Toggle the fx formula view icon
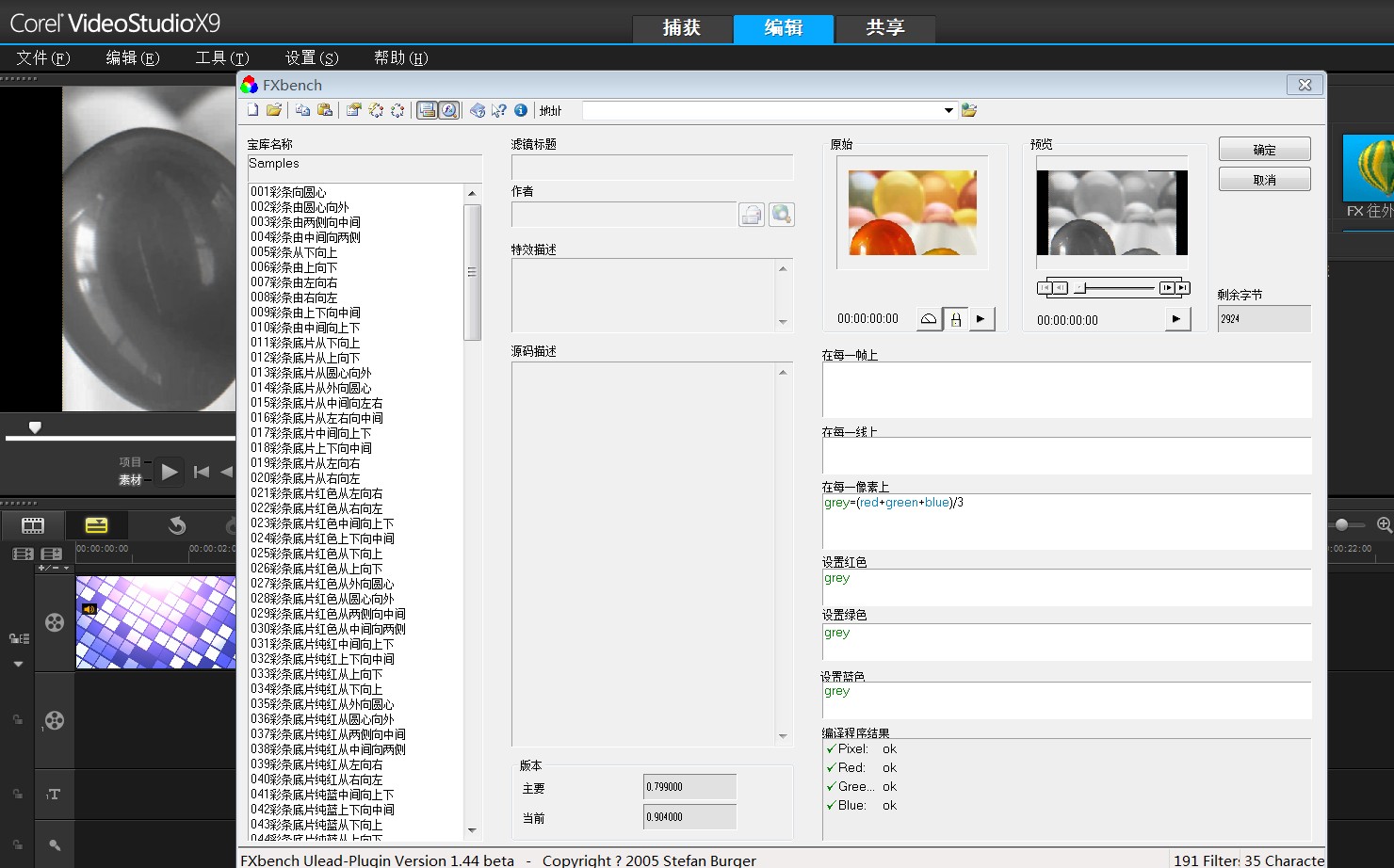The image size is (1394, 868). click(448, 110)
